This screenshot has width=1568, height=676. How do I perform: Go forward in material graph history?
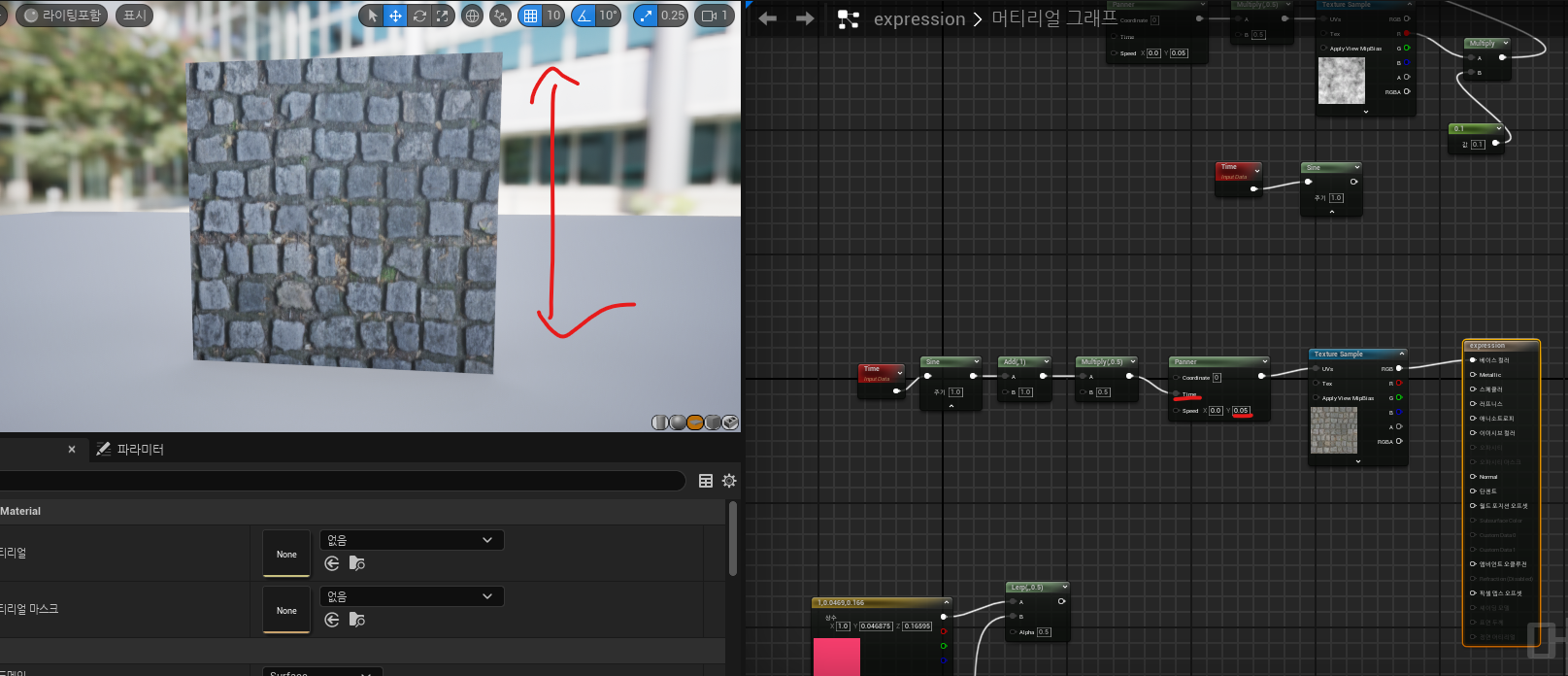pos(805,18)
